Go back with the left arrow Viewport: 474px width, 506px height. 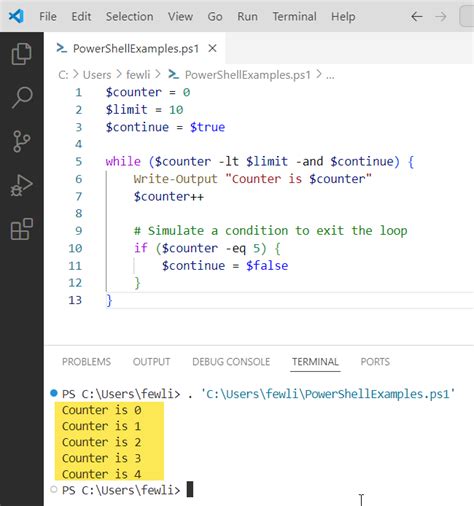pyautogui.click(x=417, y=16)
